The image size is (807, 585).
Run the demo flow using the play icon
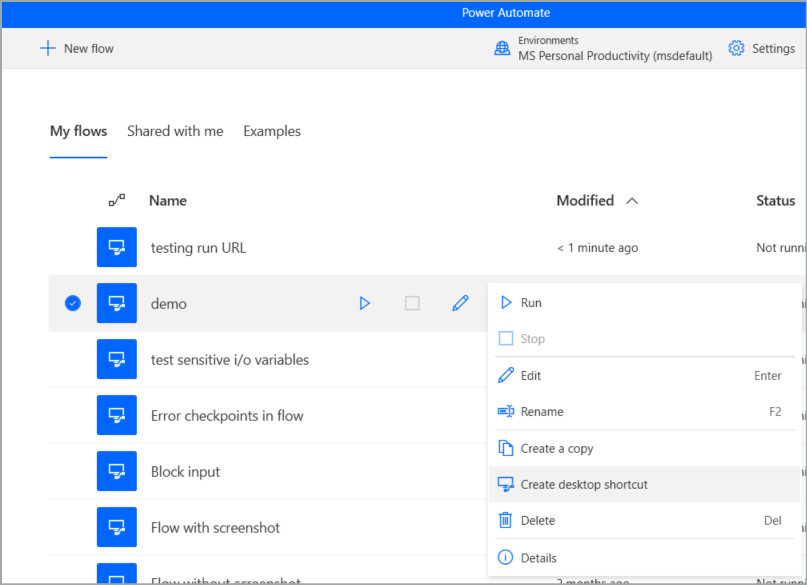tap(366, 303)
